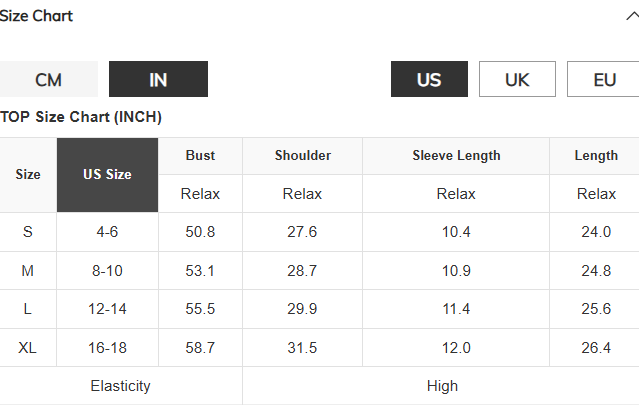Viewport: 639px width, 415px height.
Task: Click the TOP Size Chart (INCH) title
Action: point(81,117)
